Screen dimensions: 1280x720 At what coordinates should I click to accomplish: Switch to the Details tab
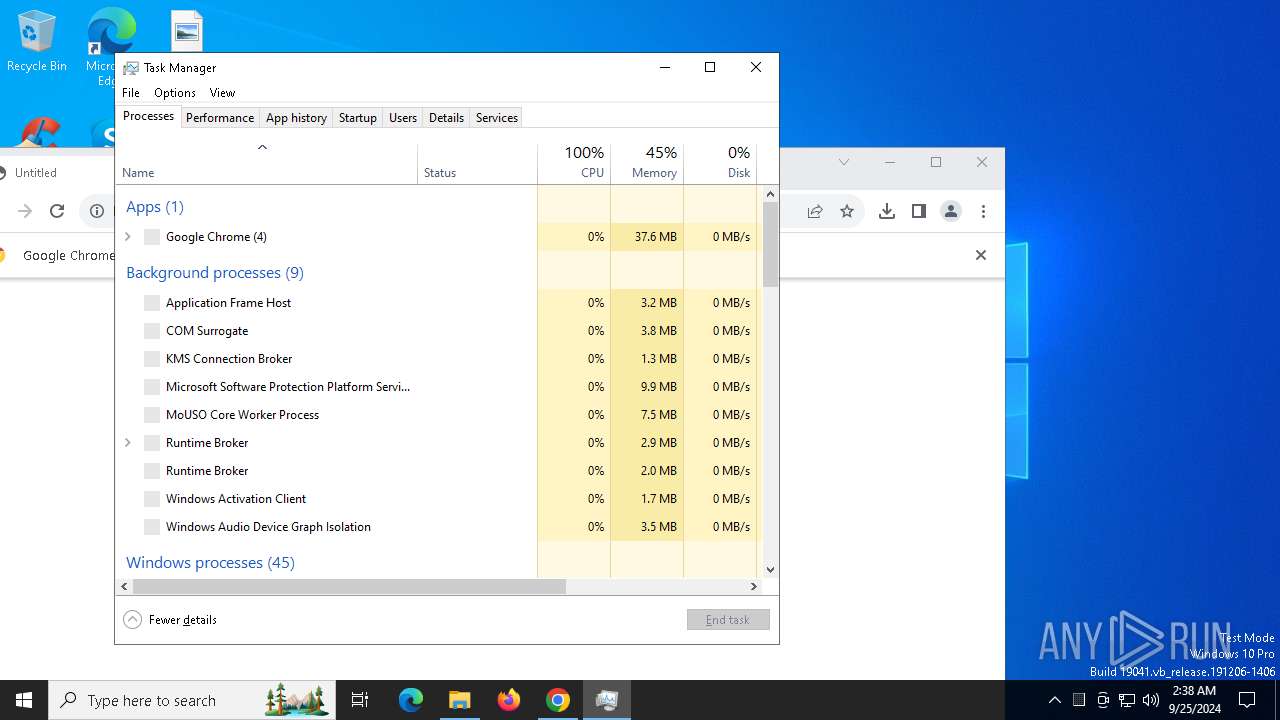click(446, 118)
